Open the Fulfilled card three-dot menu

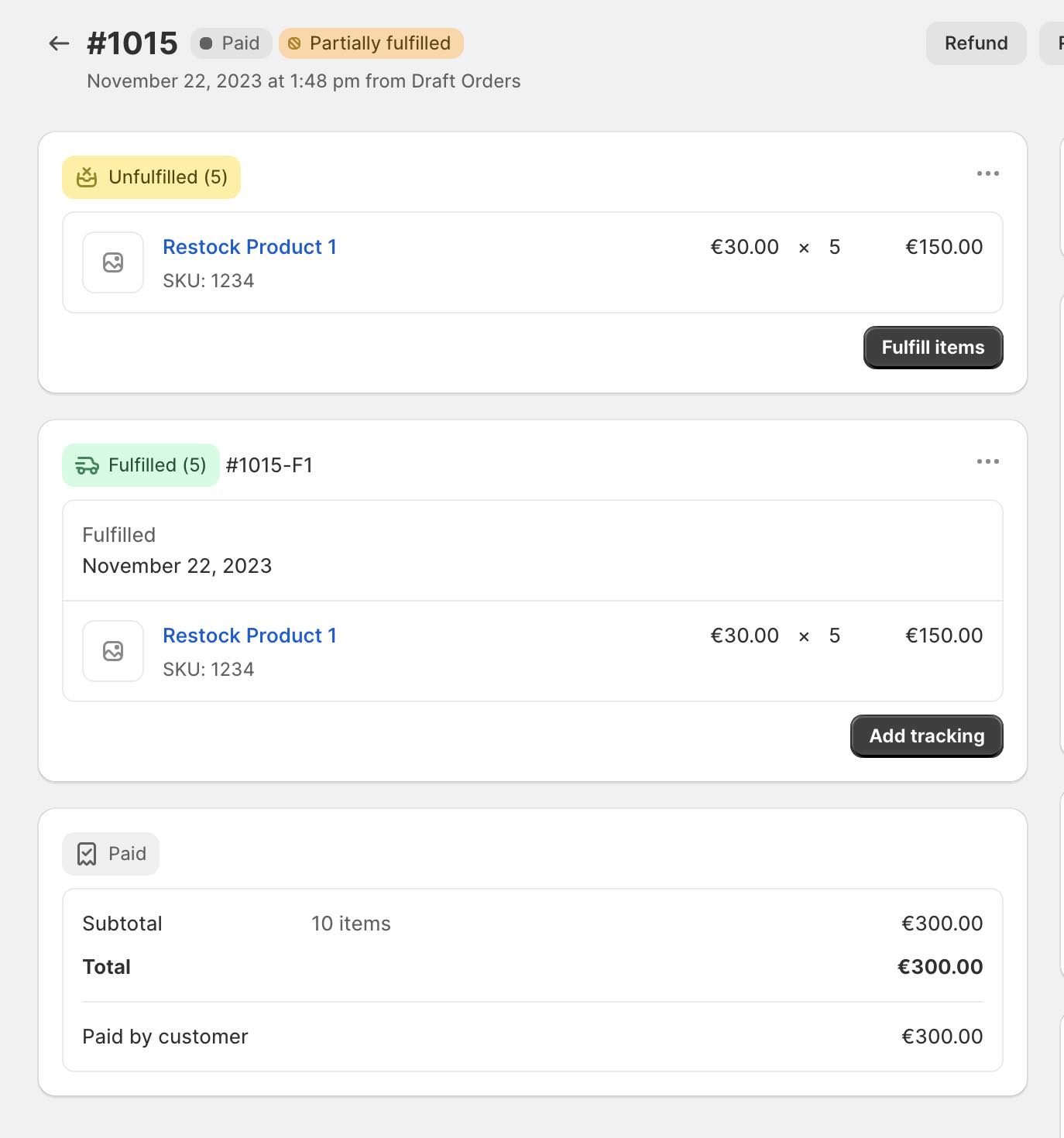[987, 461]
